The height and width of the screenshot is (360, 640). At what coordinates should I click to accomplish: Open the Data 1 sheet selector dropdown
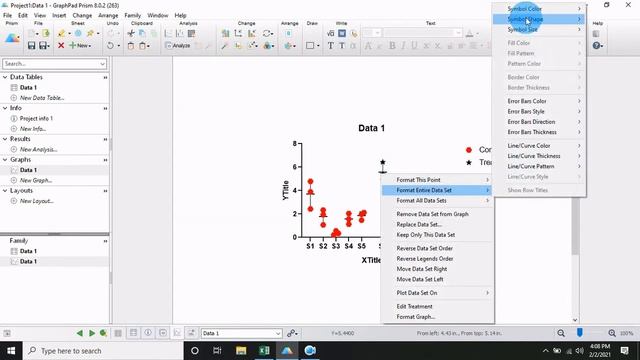[x=278, y=333]
